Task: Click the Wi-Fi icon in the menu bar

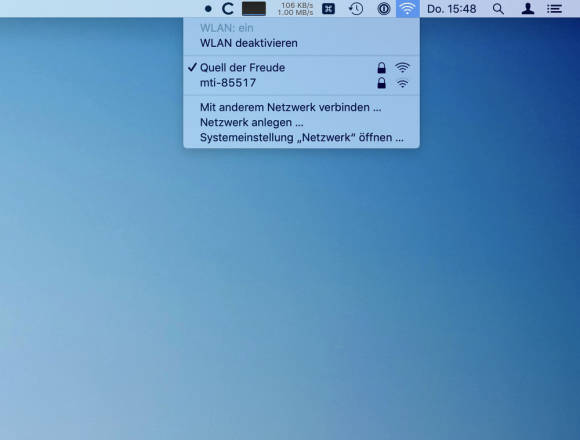Action: pyautogui.click(x=407, y=9)
